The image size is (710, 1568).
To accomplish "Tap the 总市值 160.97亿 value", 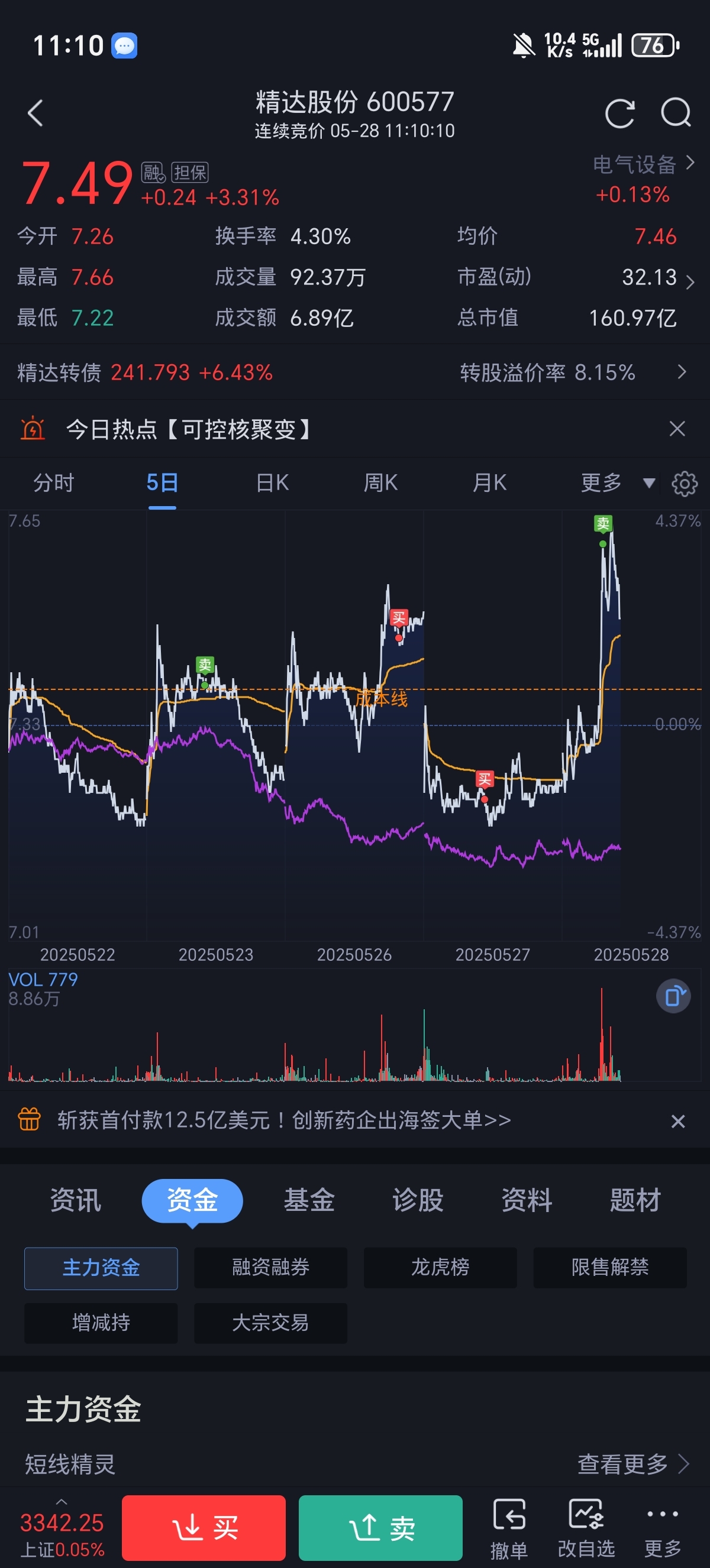I will [x=632, y=318].
